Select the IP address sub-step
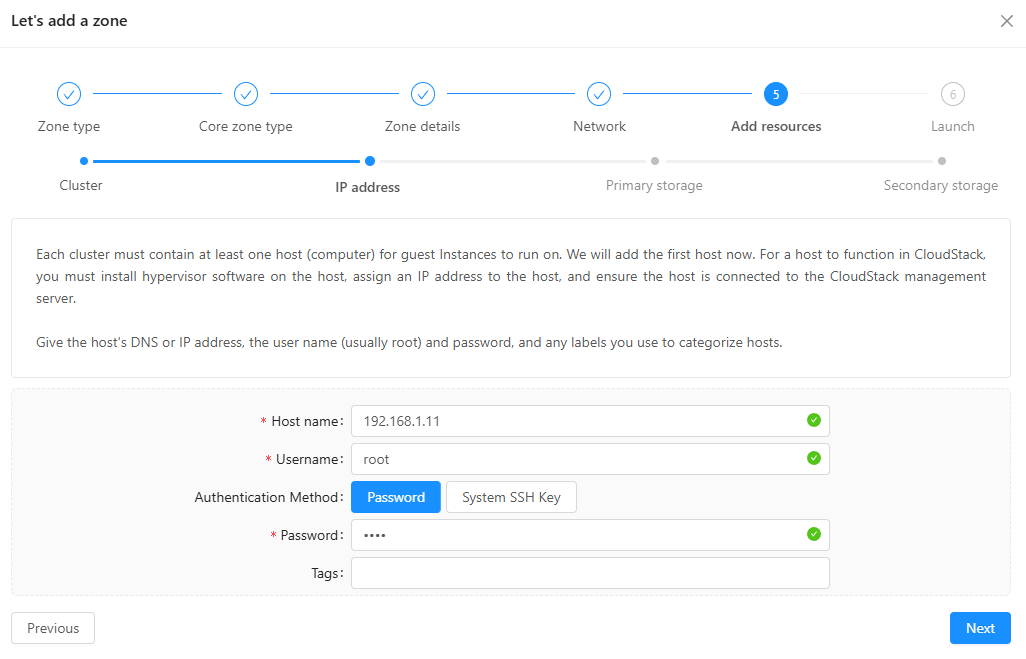The width and height of the screenshot is (1026, 659). point(369,161)
